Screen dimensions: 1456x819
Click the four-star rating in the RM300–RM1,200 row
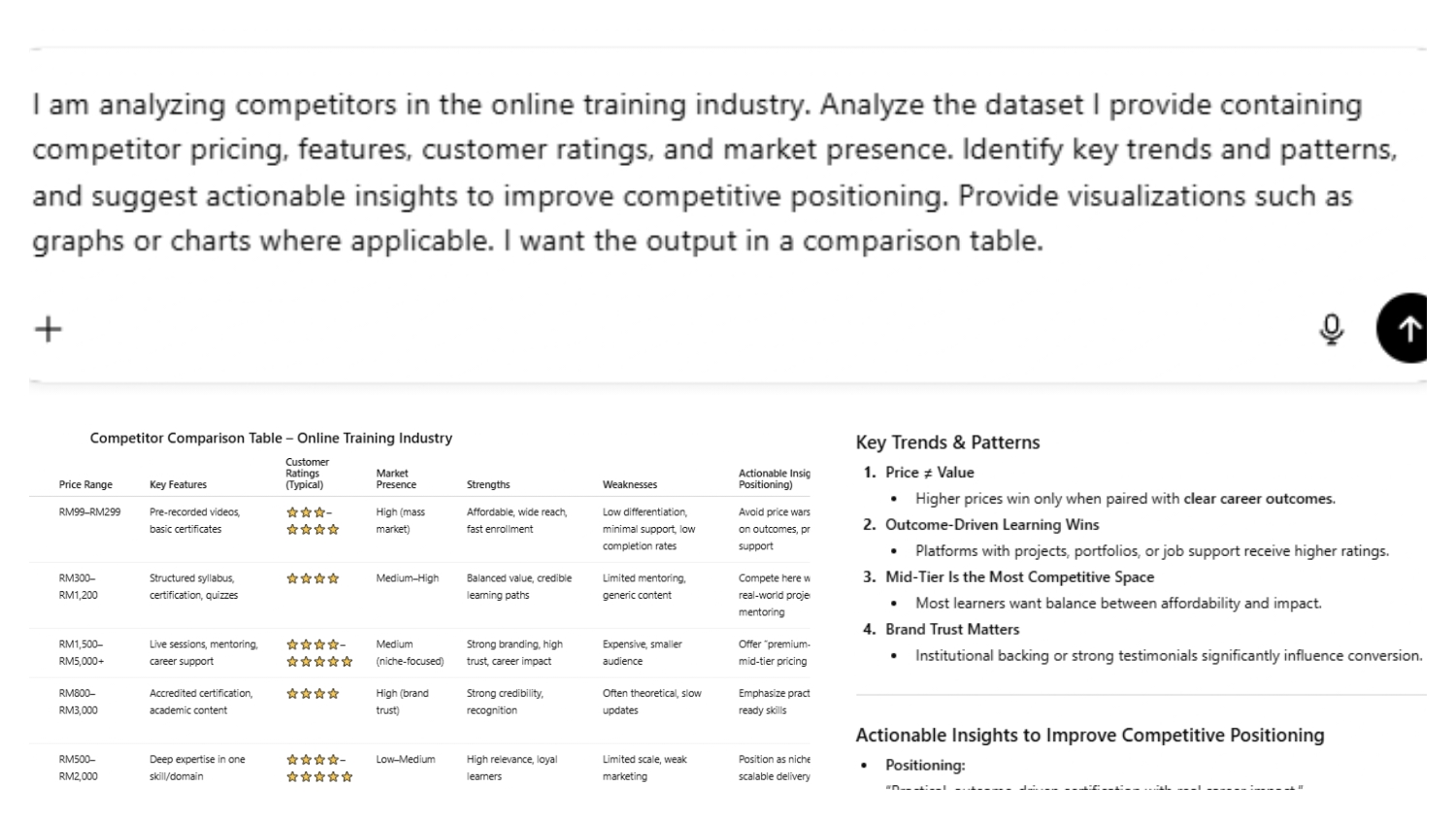coord(313,578)
